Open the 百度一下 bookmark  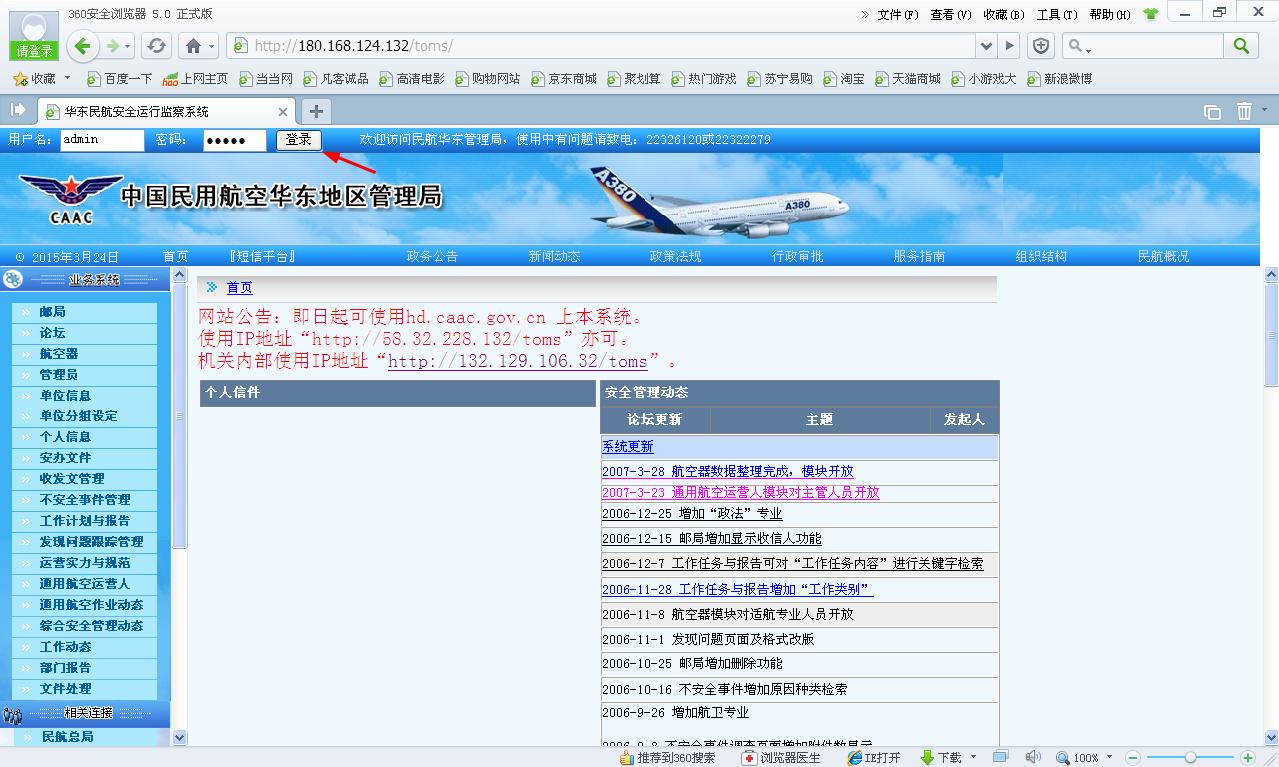120,78
